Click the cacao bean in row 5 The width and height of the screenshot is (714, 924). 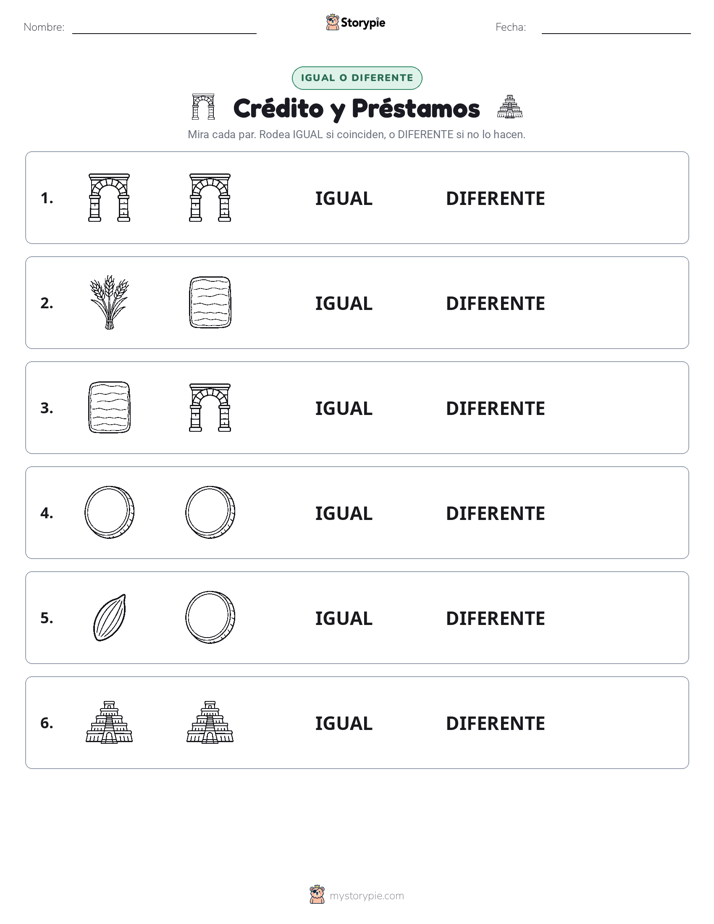coord(110,617)
